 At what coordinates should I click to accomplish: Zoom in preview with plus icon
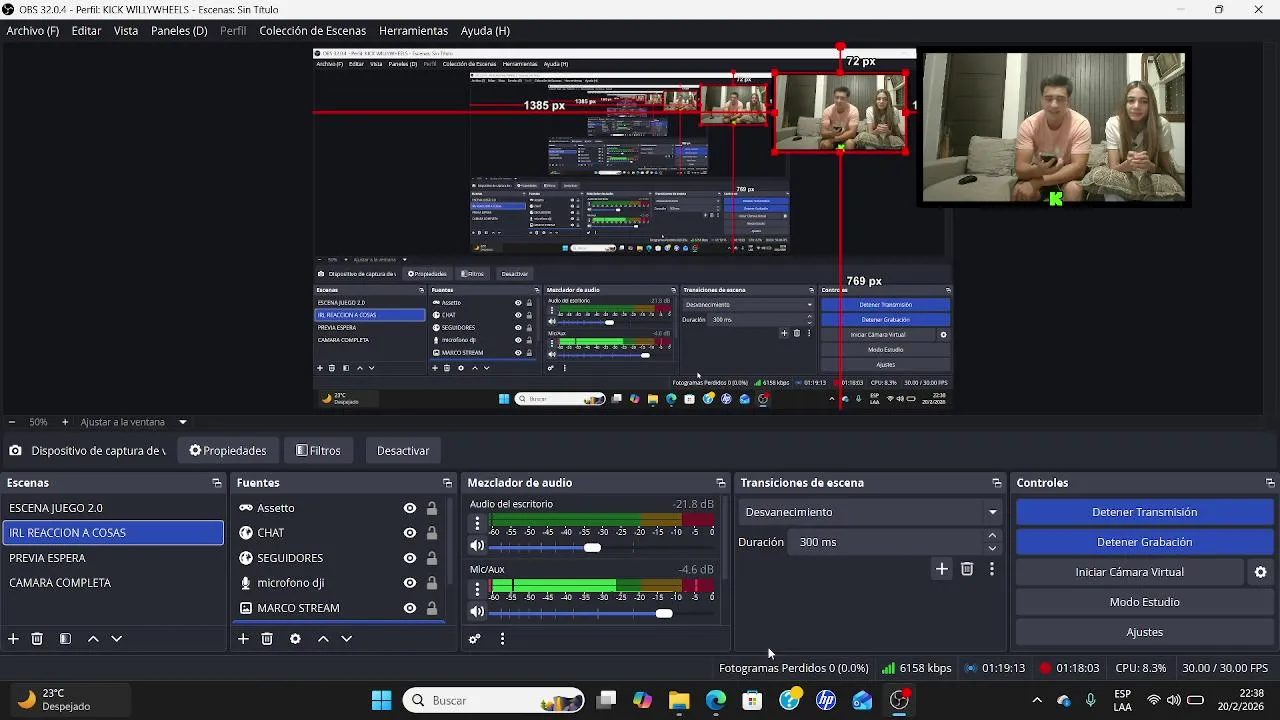click(65, 422)
